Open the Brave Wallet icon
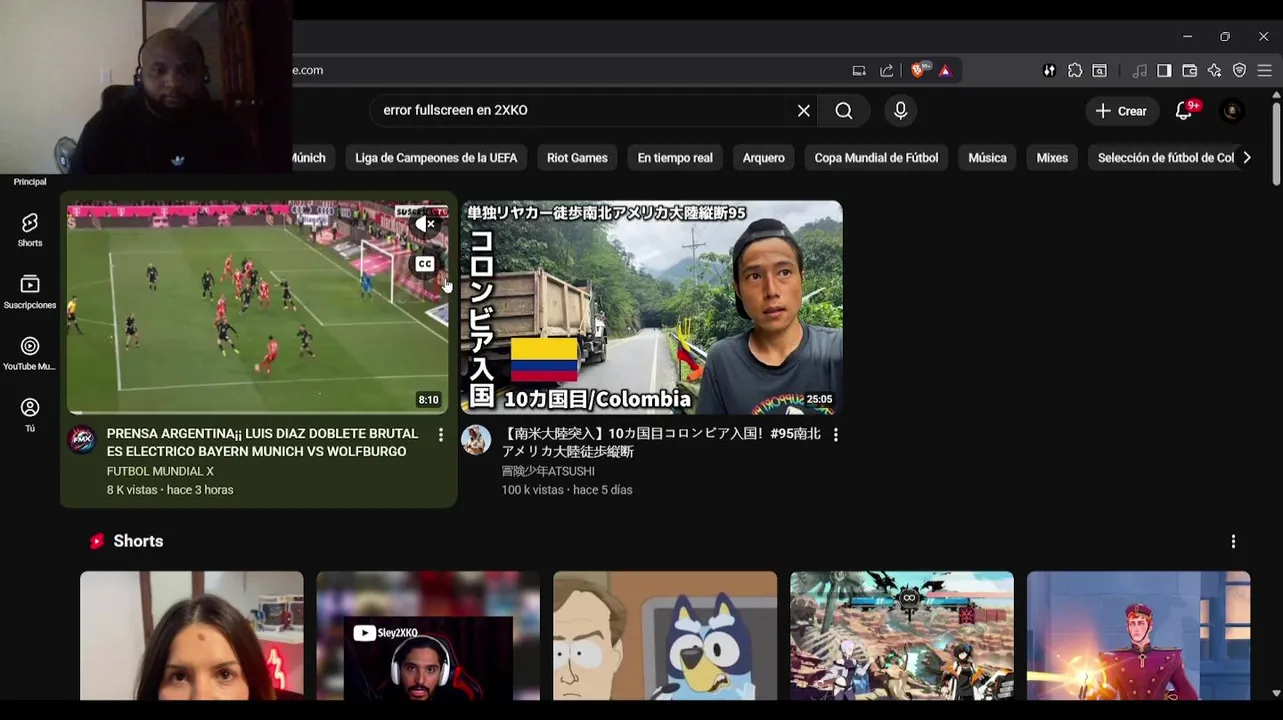This screenshot has width=1283, height=720. tap(1190, 70)
